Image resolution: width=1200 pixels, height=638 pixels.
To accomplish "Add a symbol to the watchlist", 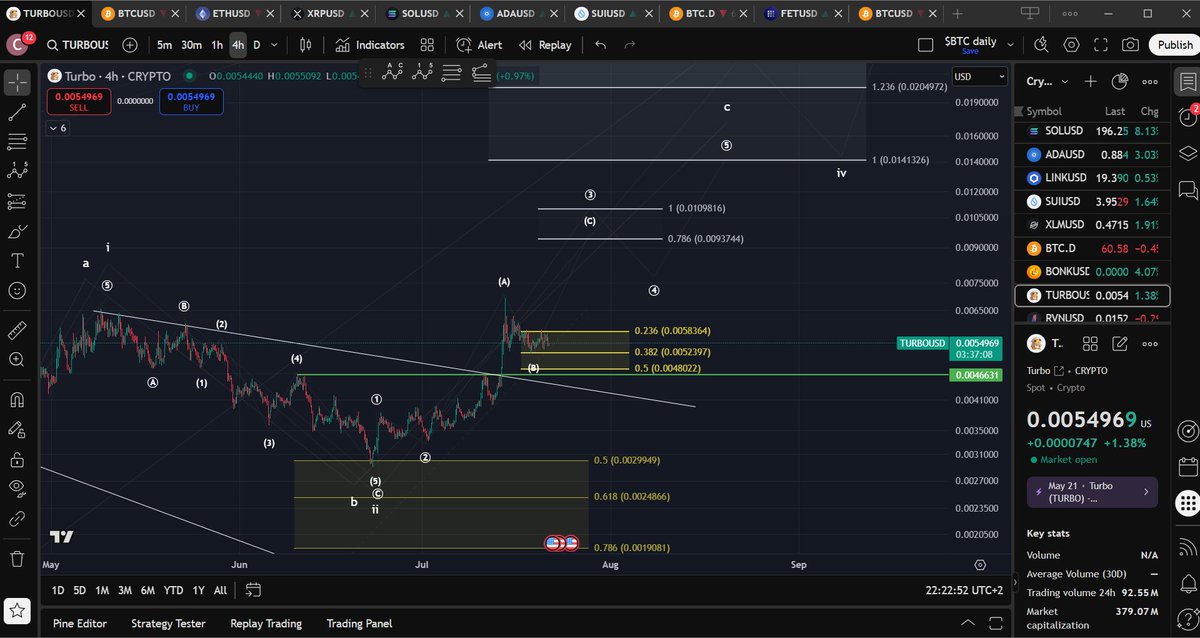I will (1090, 82).
